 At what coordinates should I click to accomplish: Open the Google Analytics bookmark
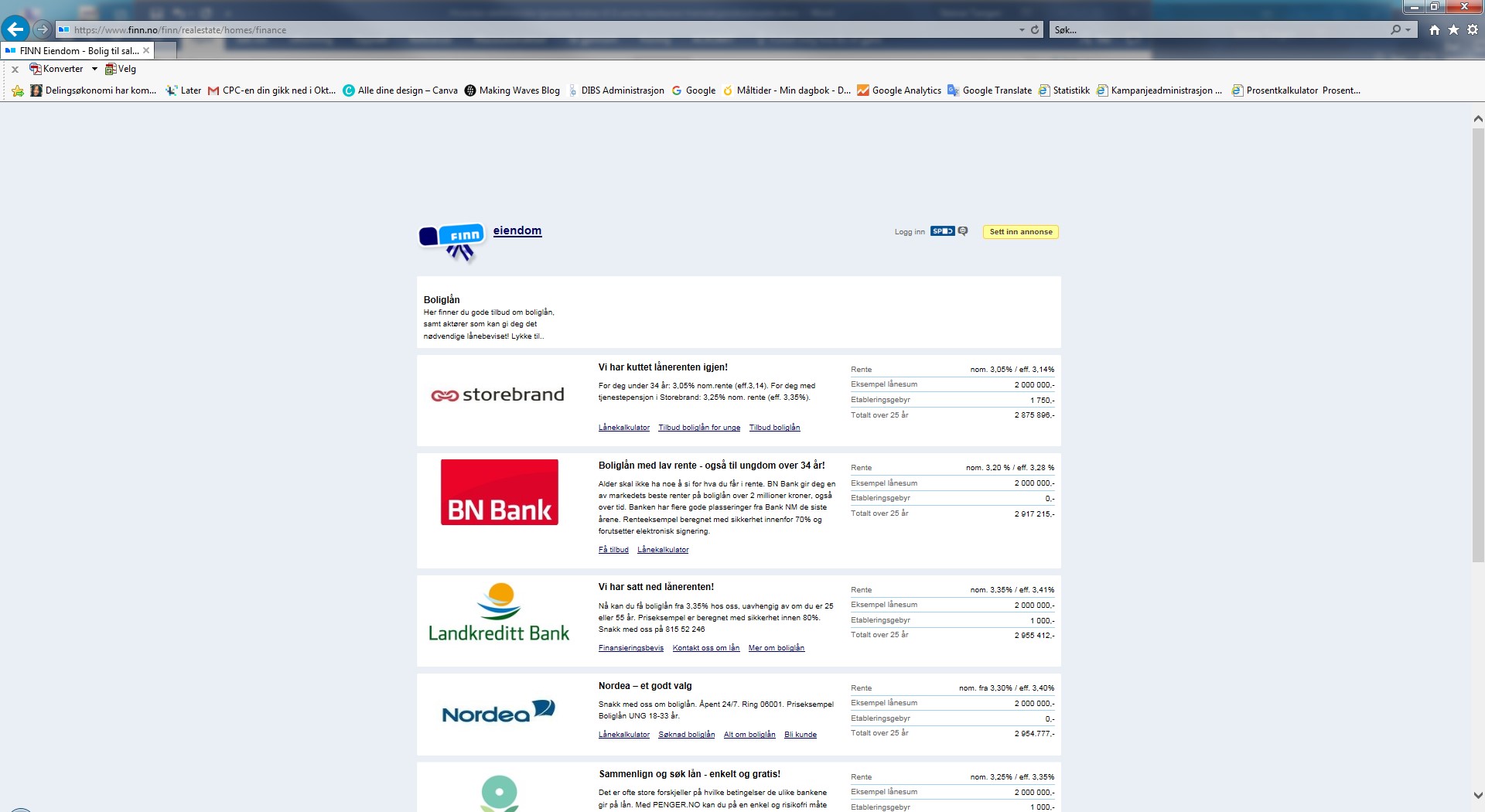pyautogui.click(x=899, y=90)
